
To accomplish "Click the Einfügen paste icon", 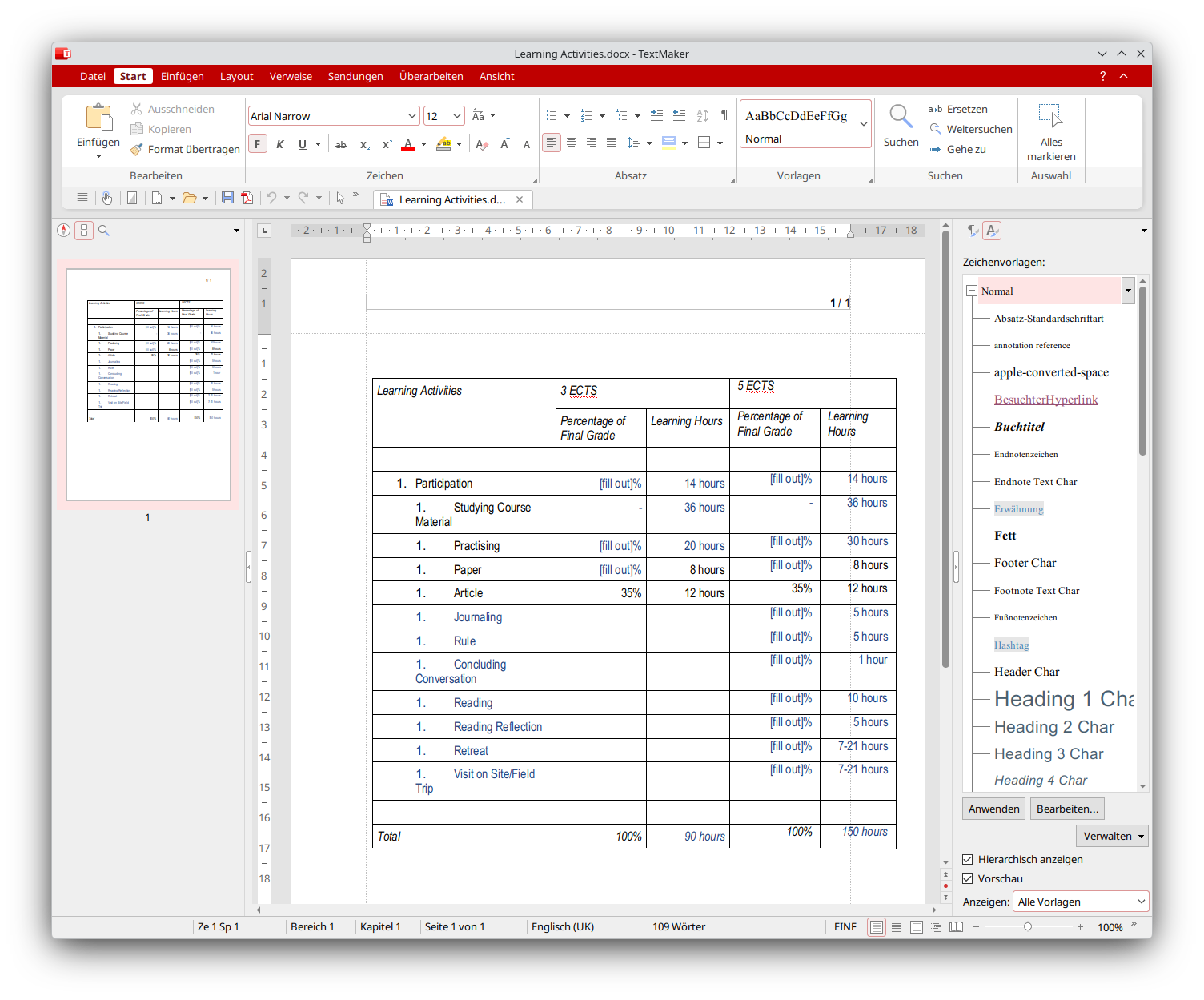I will point(99,117).
